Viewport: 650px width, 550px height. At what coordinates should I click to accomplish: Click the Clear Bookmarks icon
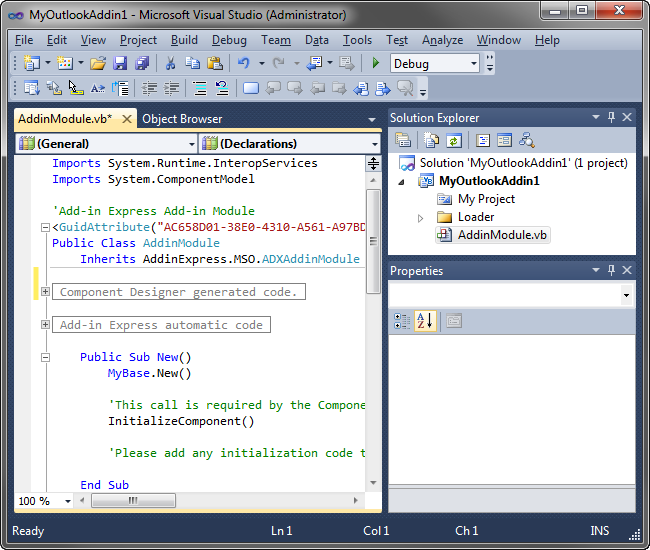pyautogui.click(x=405, y=88)
